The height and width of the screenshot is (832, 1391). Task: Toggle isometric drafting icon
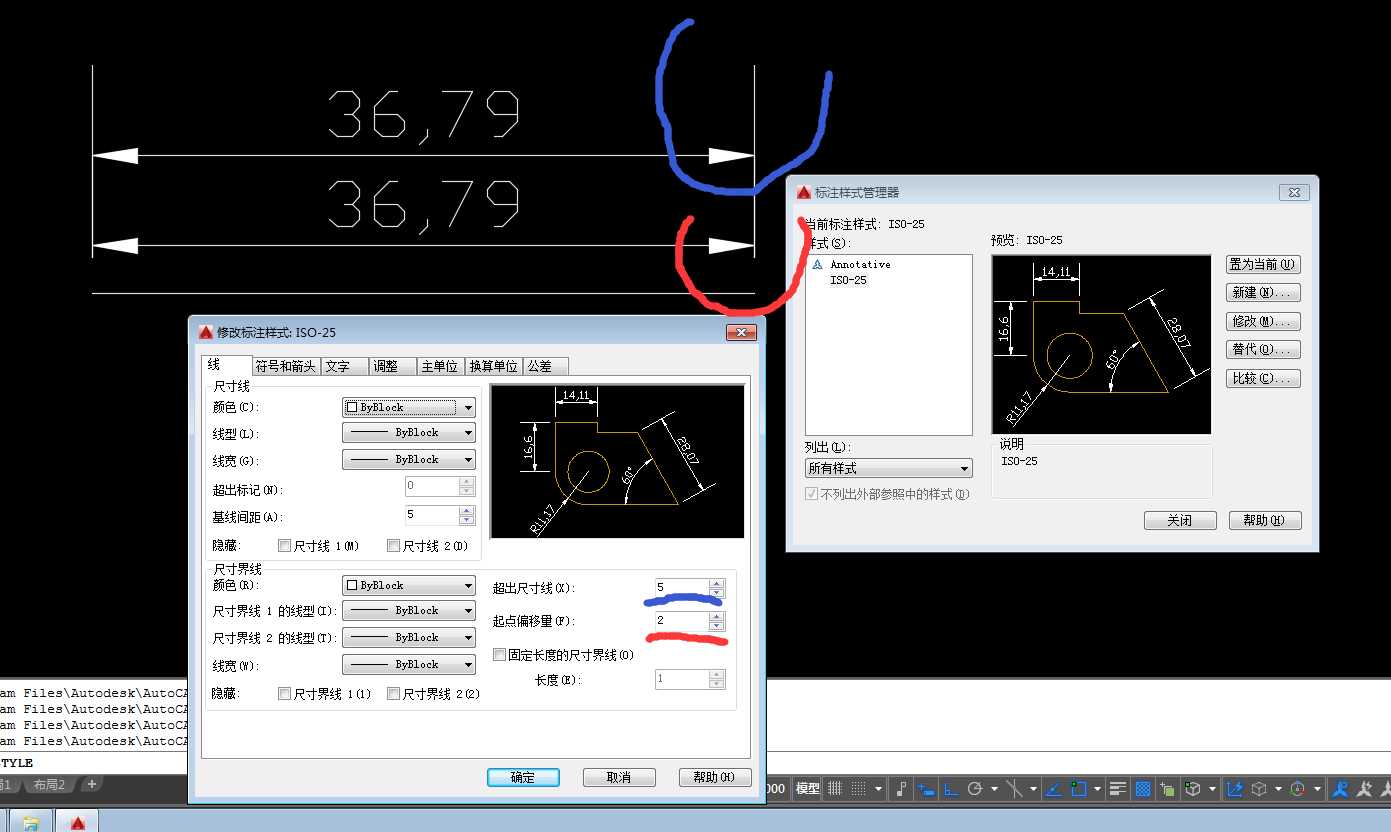click(1014, 788)
